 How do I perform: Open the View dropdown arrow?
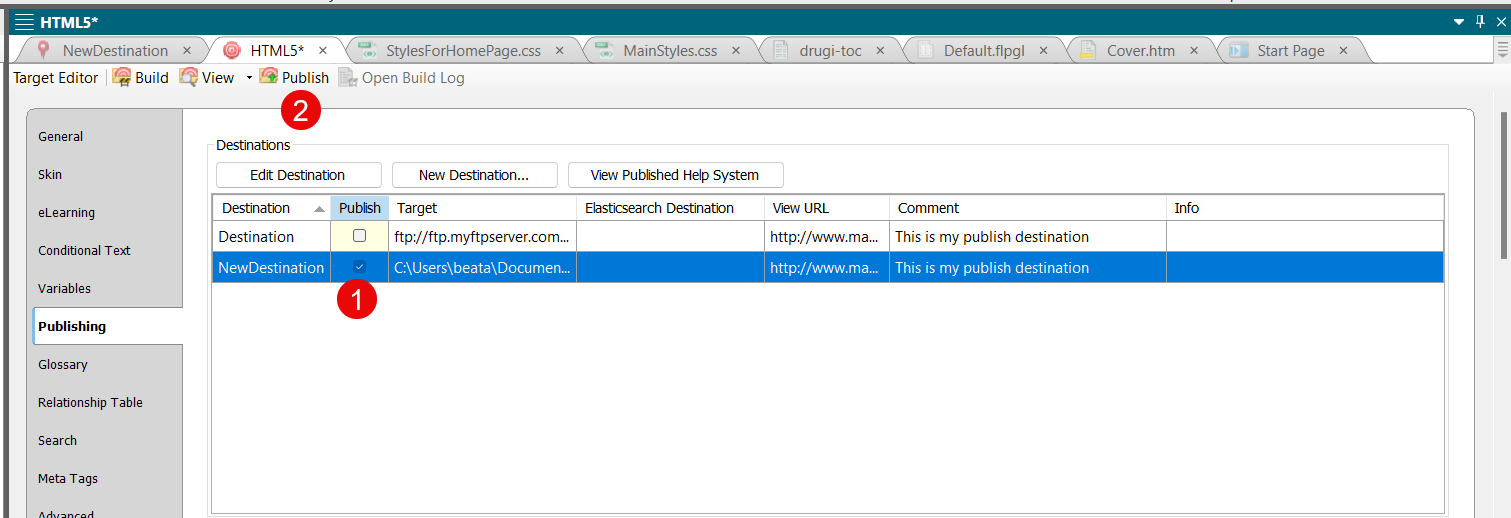click(249, 78)
